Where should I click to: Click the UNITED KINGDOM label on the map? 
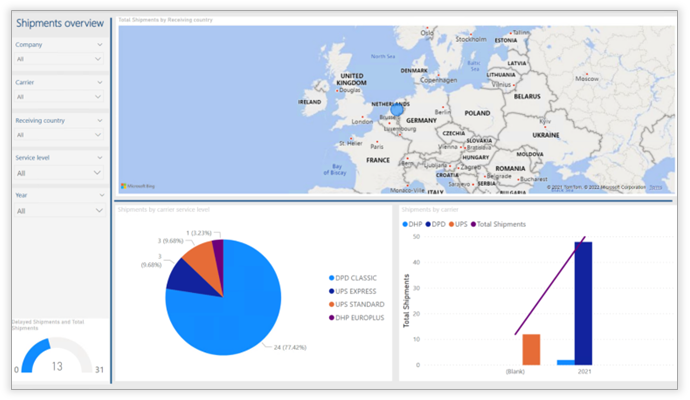pos(352,79)
